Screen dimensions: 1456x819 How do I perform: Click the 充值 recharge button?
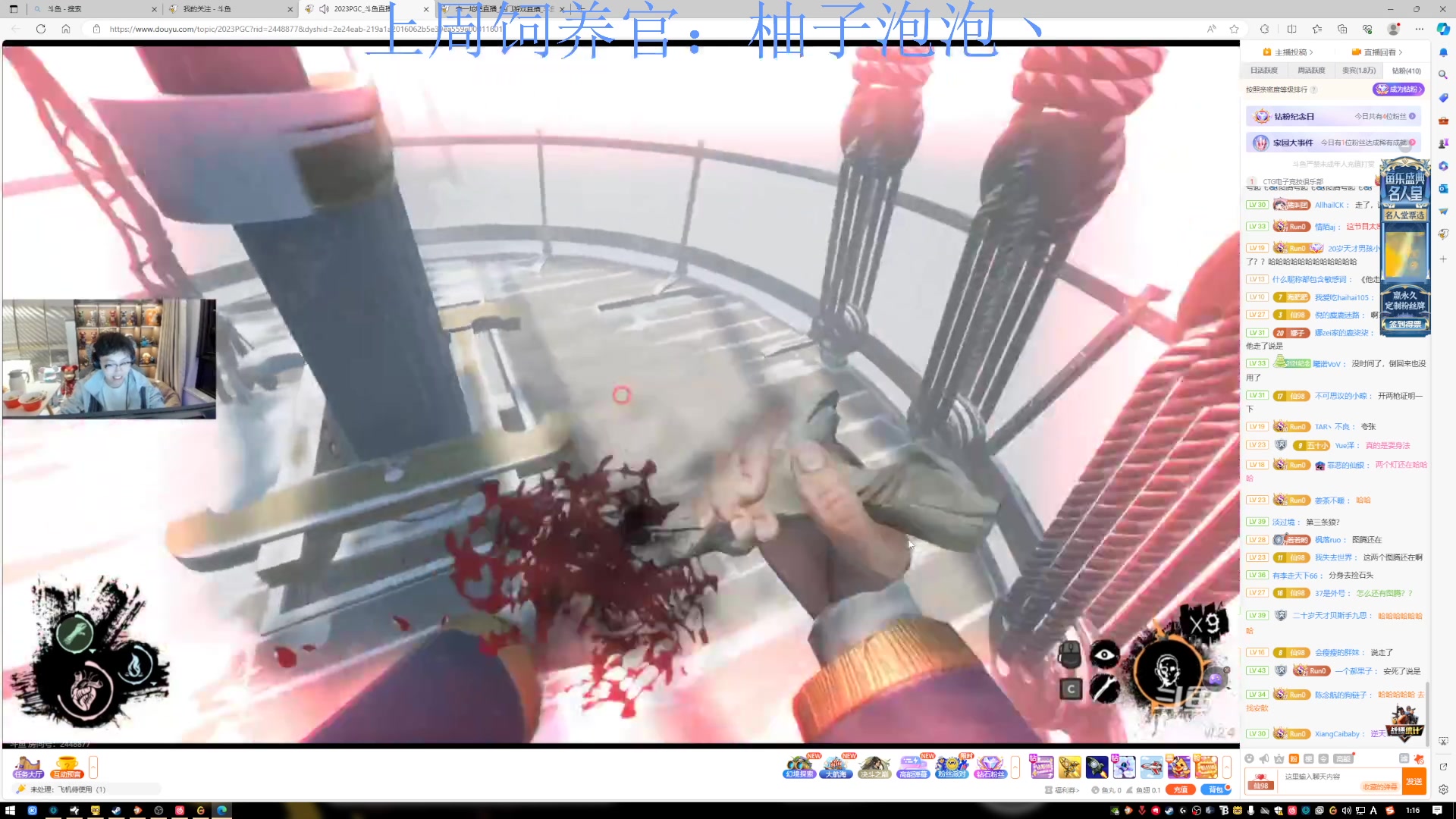1181,790
